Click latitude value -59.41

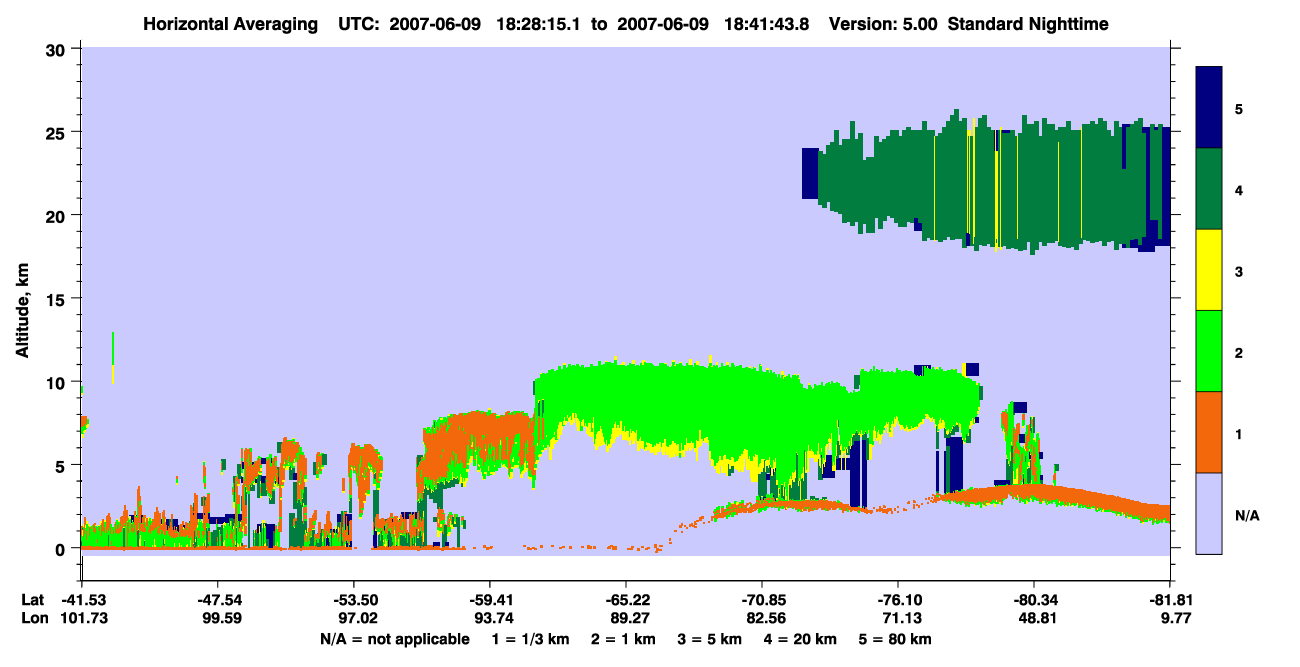pos(489,600)
